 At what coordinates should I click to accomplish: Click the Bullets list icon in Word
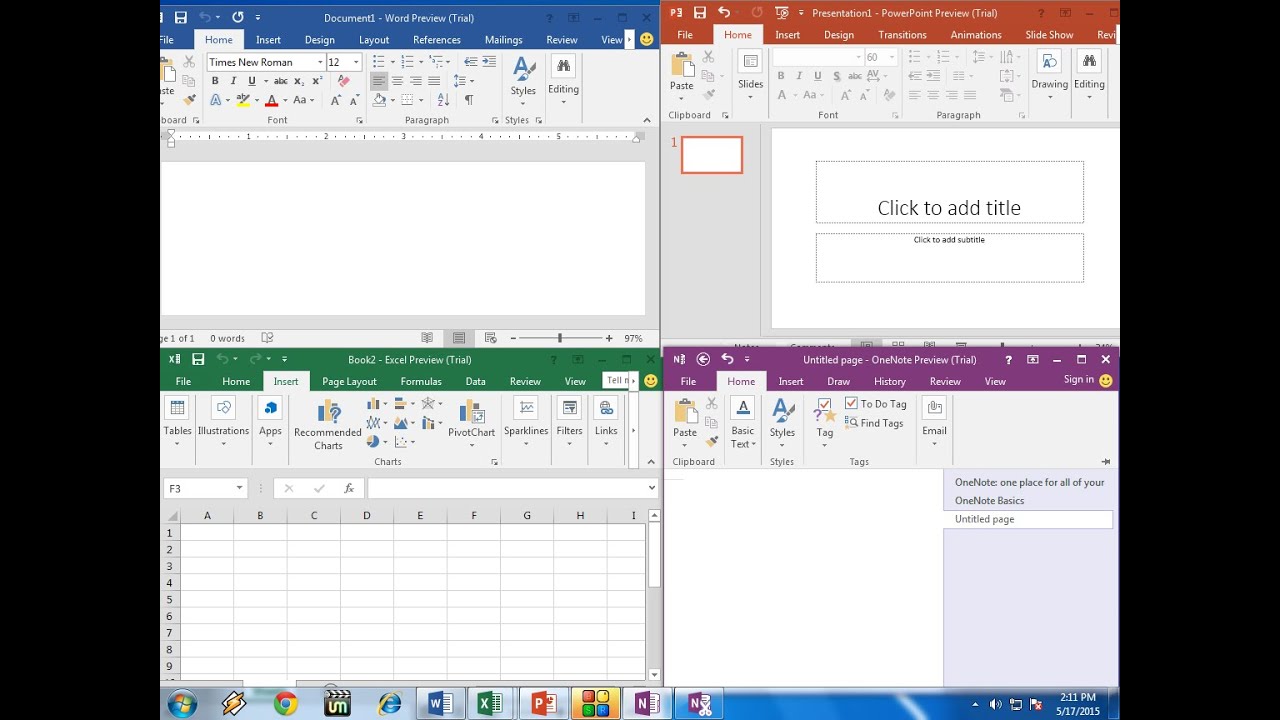pyautogui.click(x=379, y=62)
